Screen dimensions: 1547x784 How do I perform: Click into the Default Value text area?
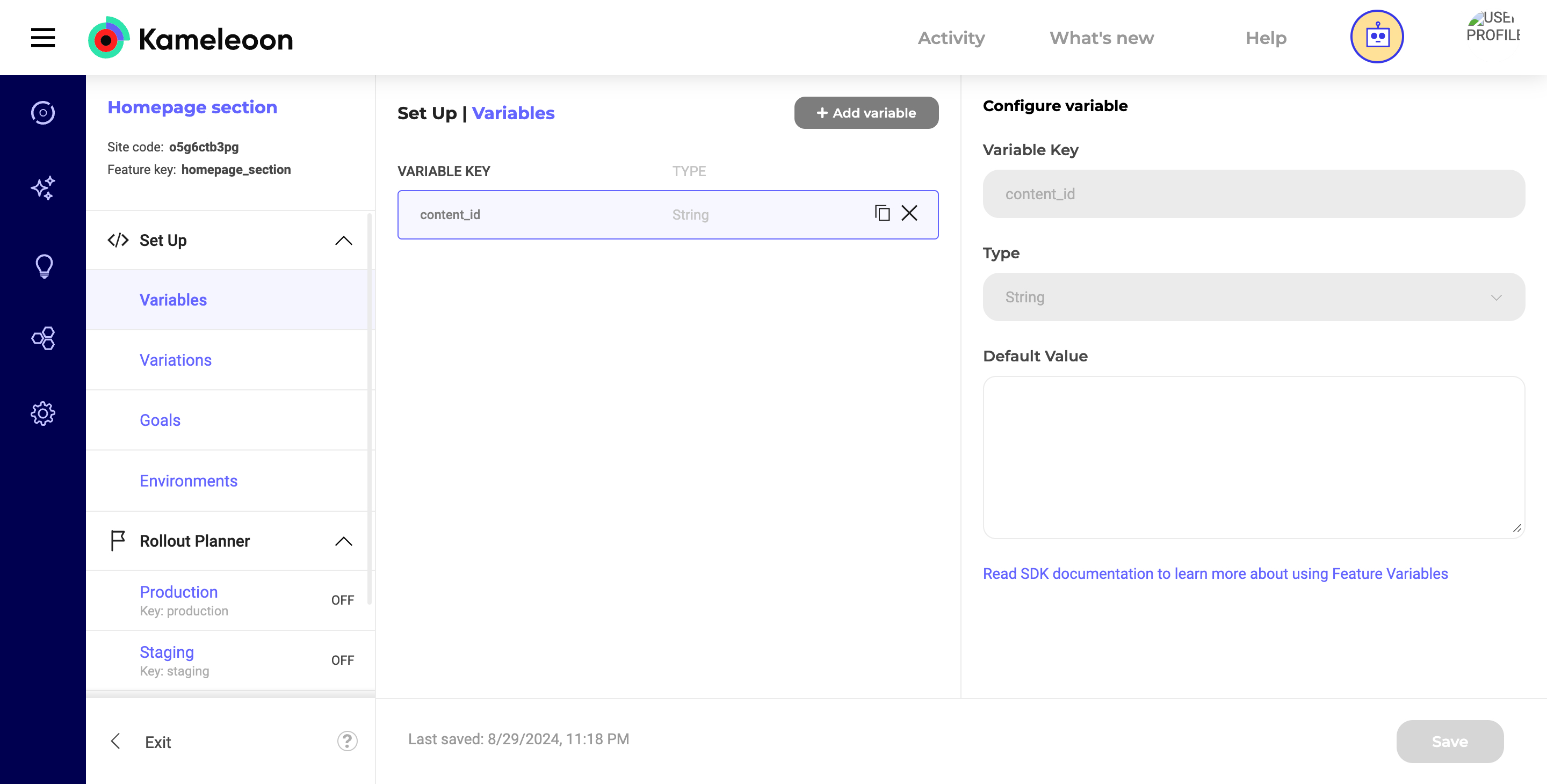tap(1253, 458)
